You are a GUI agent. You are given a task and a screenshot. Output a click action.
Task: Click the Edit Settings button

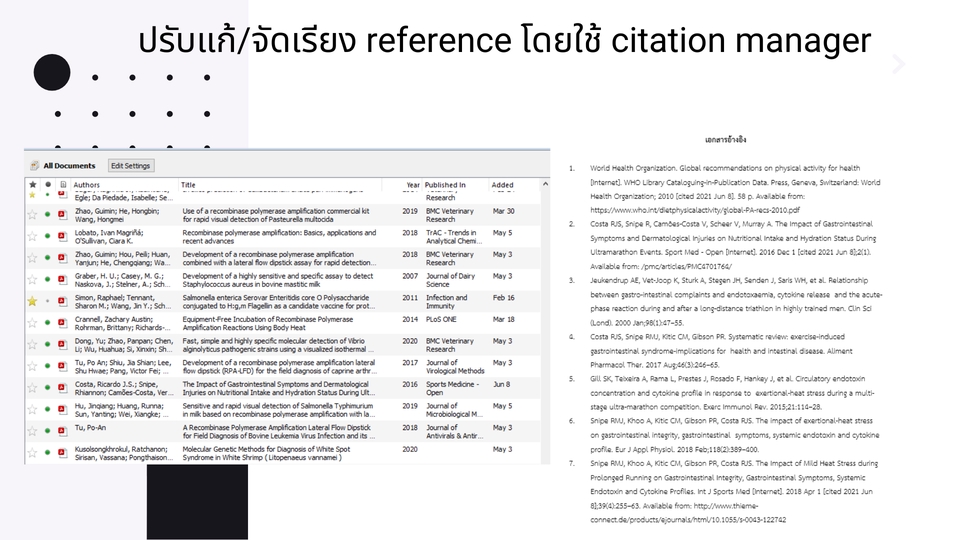[130, 165]
